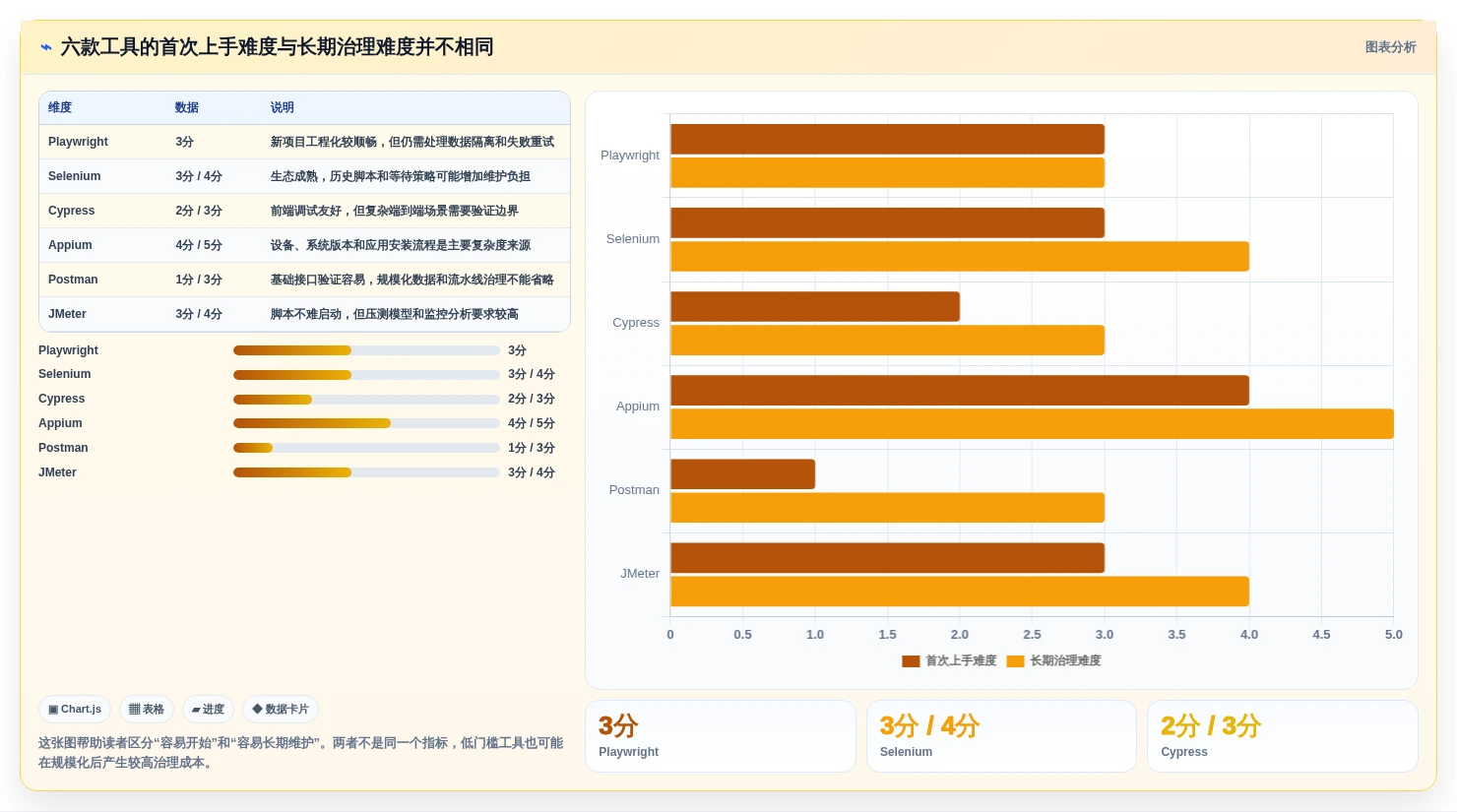Open the 2分 / 3分 Cypress data card
The width and height of the screenshot is (1457, 812).
[x=1283, y=736]
